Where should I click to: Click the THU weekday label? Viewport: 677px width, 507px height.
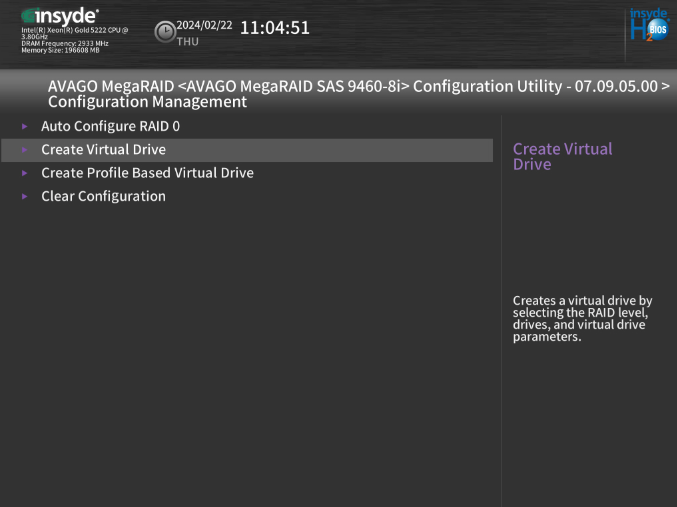(187, 42)
